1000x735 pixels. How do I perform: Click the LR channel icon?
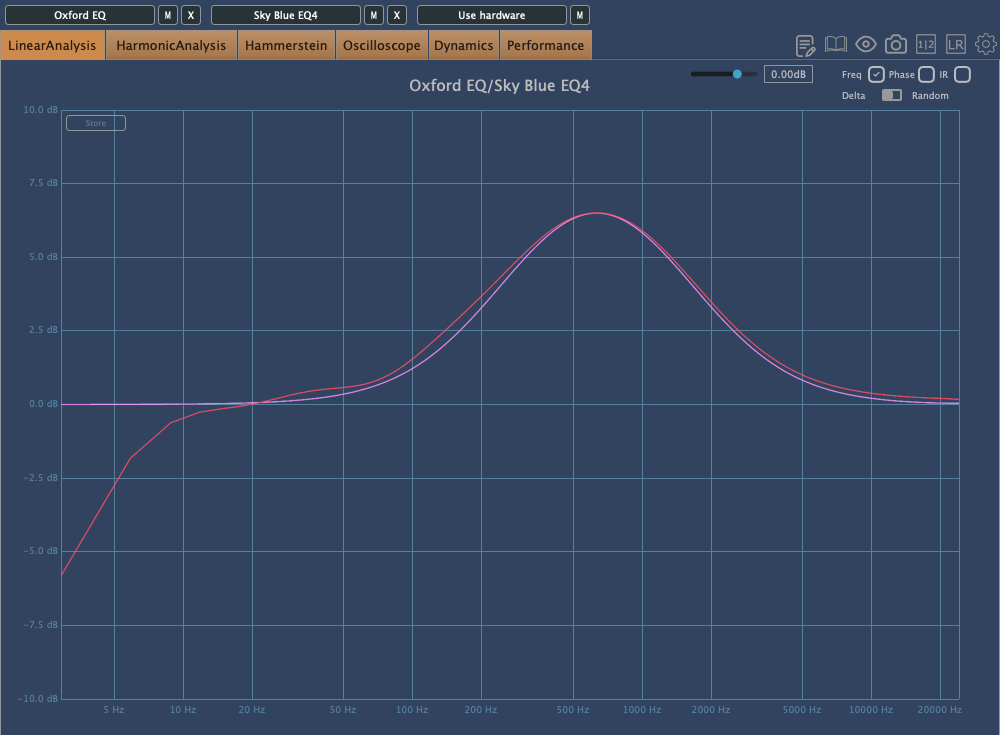(x=955, y=44)
